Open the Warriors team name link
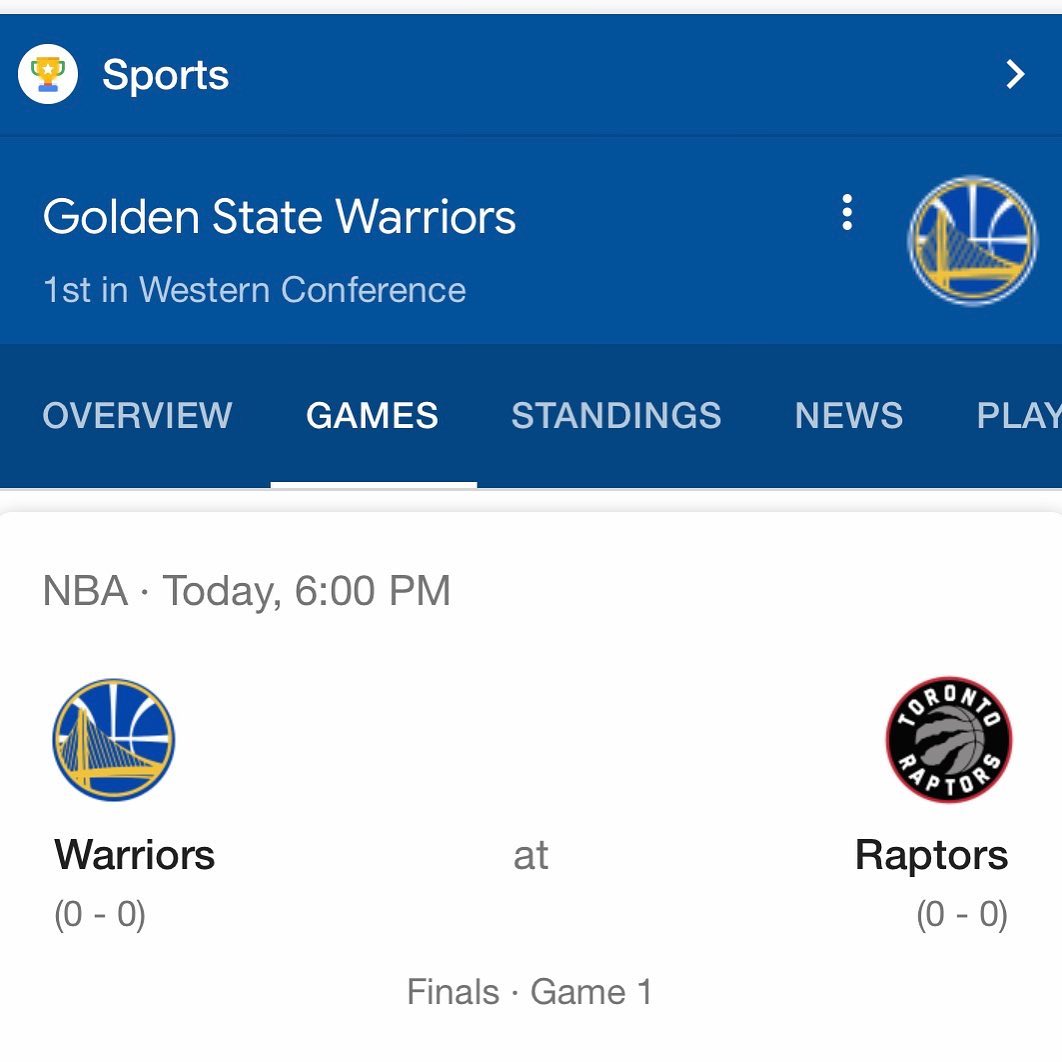This screenshot has width=1062, height=1062. (x=135, y=855)
